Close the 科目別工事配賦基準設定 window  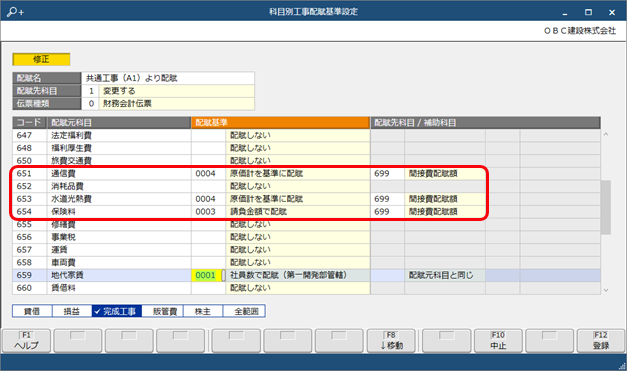[x=612, y=12]
